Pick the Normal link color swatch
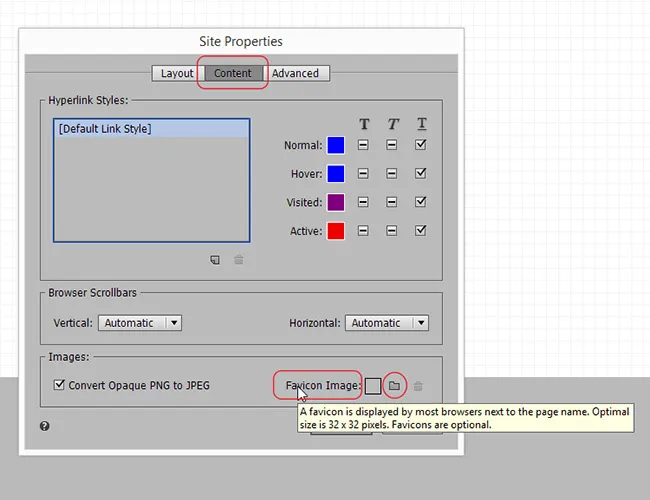This screenshot has height=500, width=650. [x=336, y=146]
